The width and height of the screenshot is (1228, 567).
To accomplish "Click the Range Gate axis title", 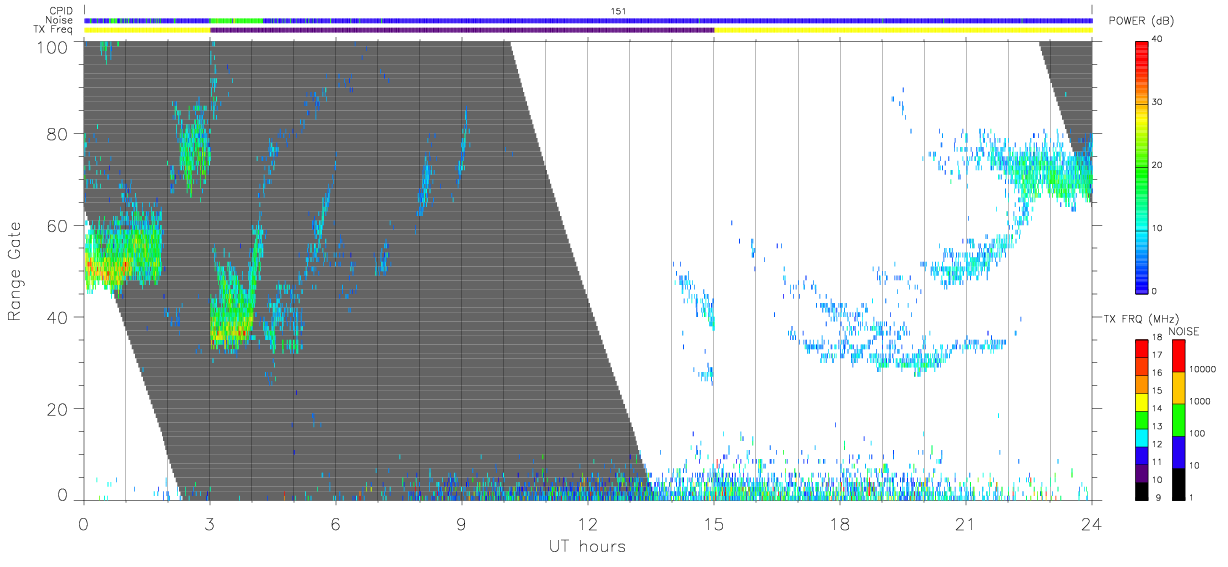I will [16, 270].
